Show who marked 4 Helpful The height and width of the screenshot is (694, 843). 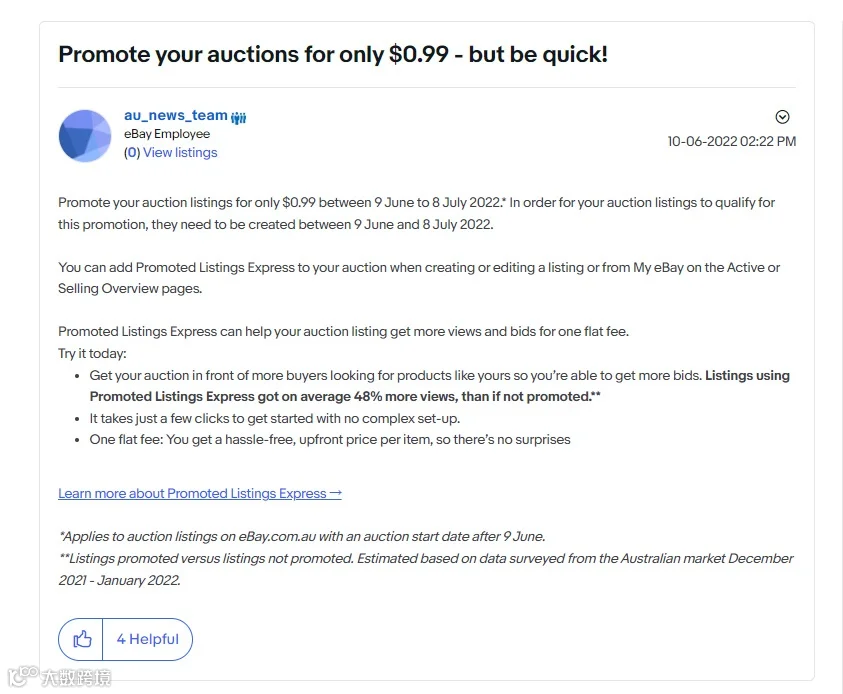coord(148,639)
